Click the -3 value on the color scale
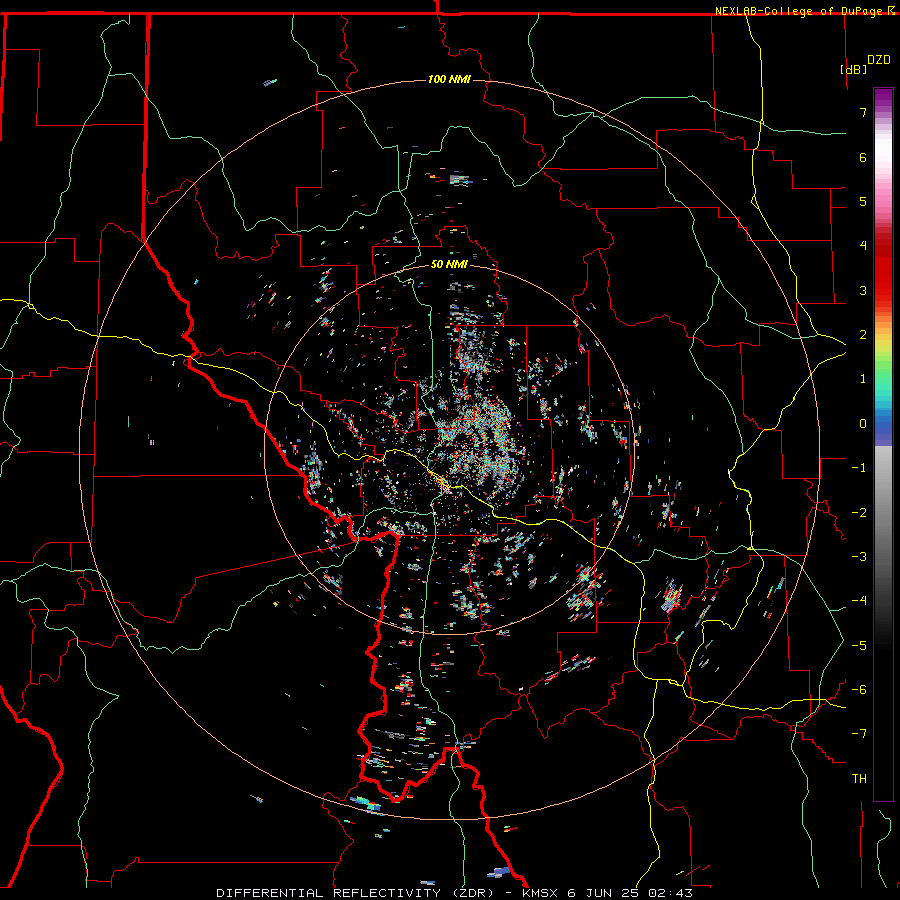900x900 pixels. point(859,557)
